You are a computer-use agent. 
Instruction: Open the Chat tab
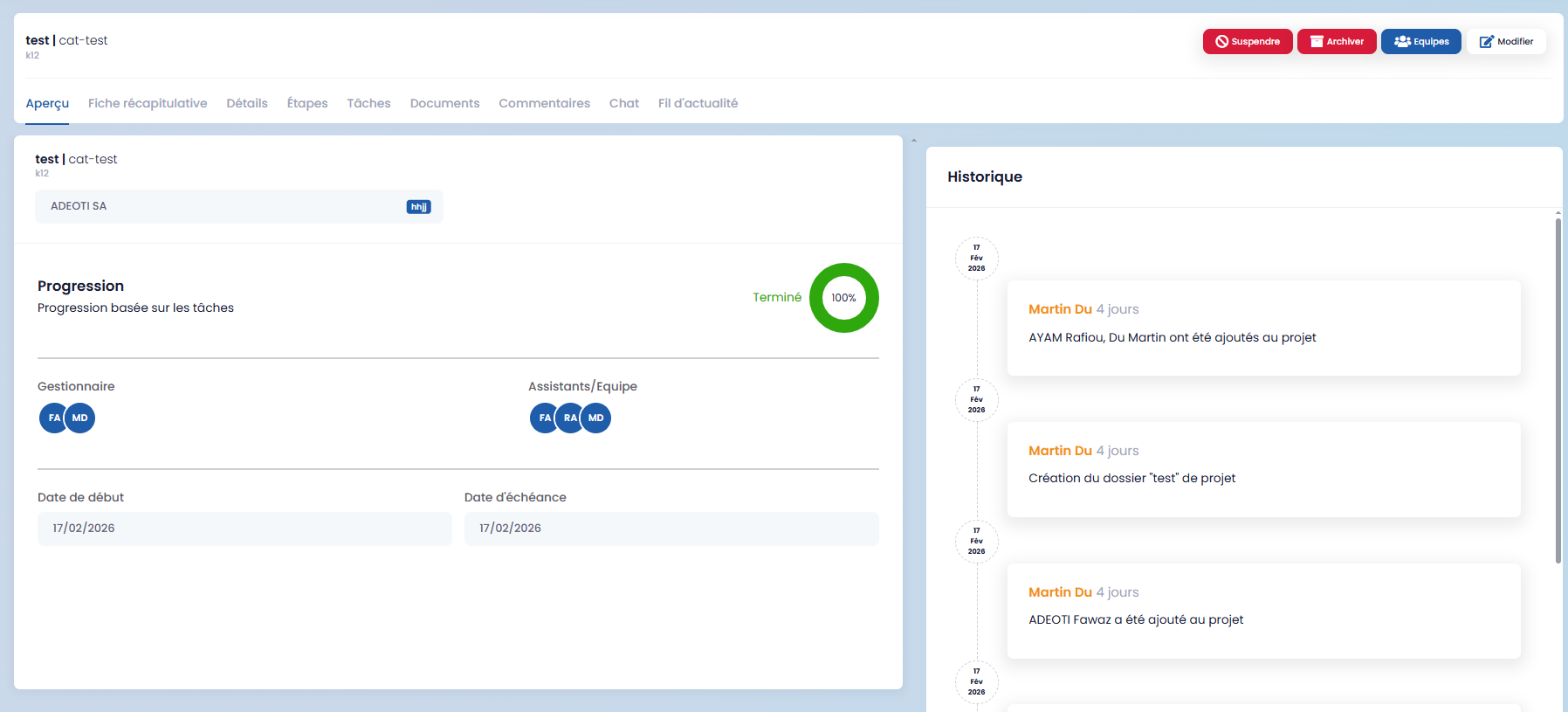tap(623, 103)
